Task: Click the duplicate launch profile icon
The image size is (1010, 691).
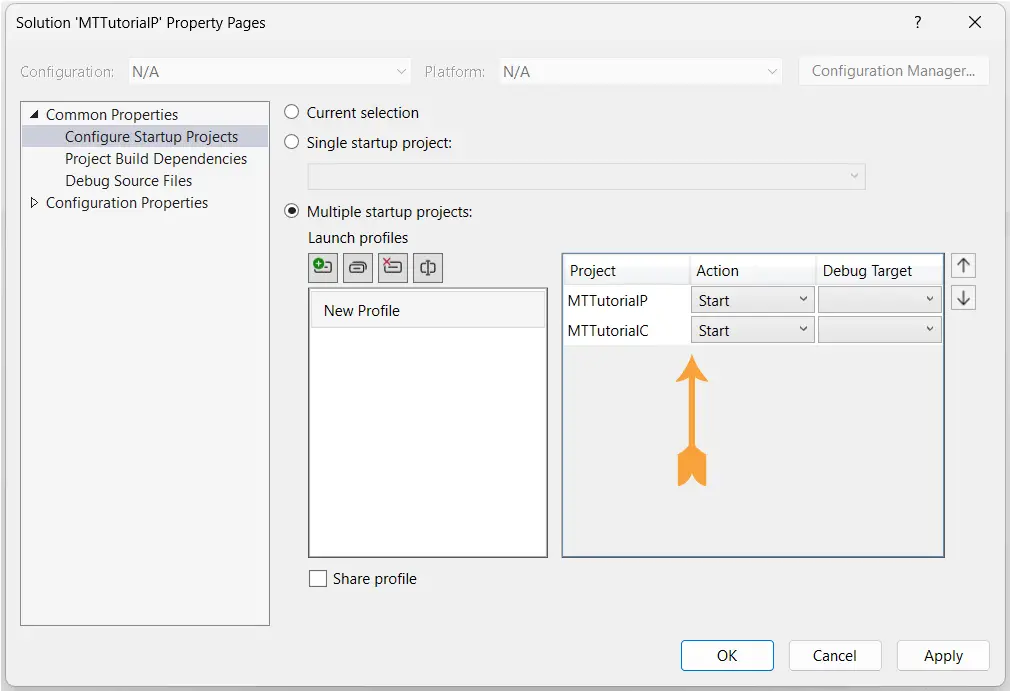Action: click(358, 267)
